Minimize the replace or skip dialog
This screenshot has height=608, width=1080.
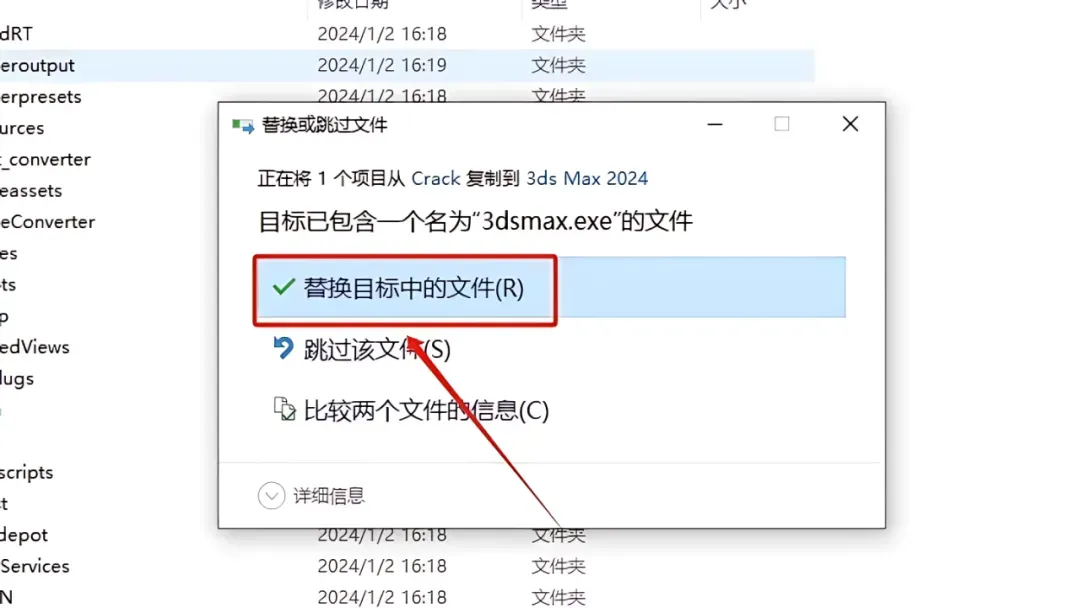tap(715, 125)
